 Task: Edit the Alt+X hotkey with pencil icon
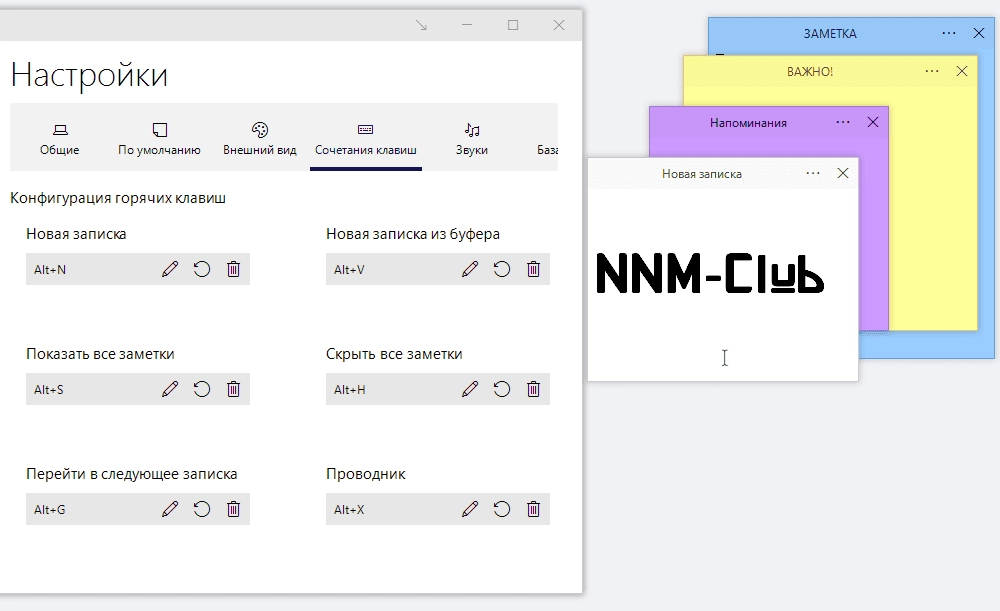tap(470, 509)
